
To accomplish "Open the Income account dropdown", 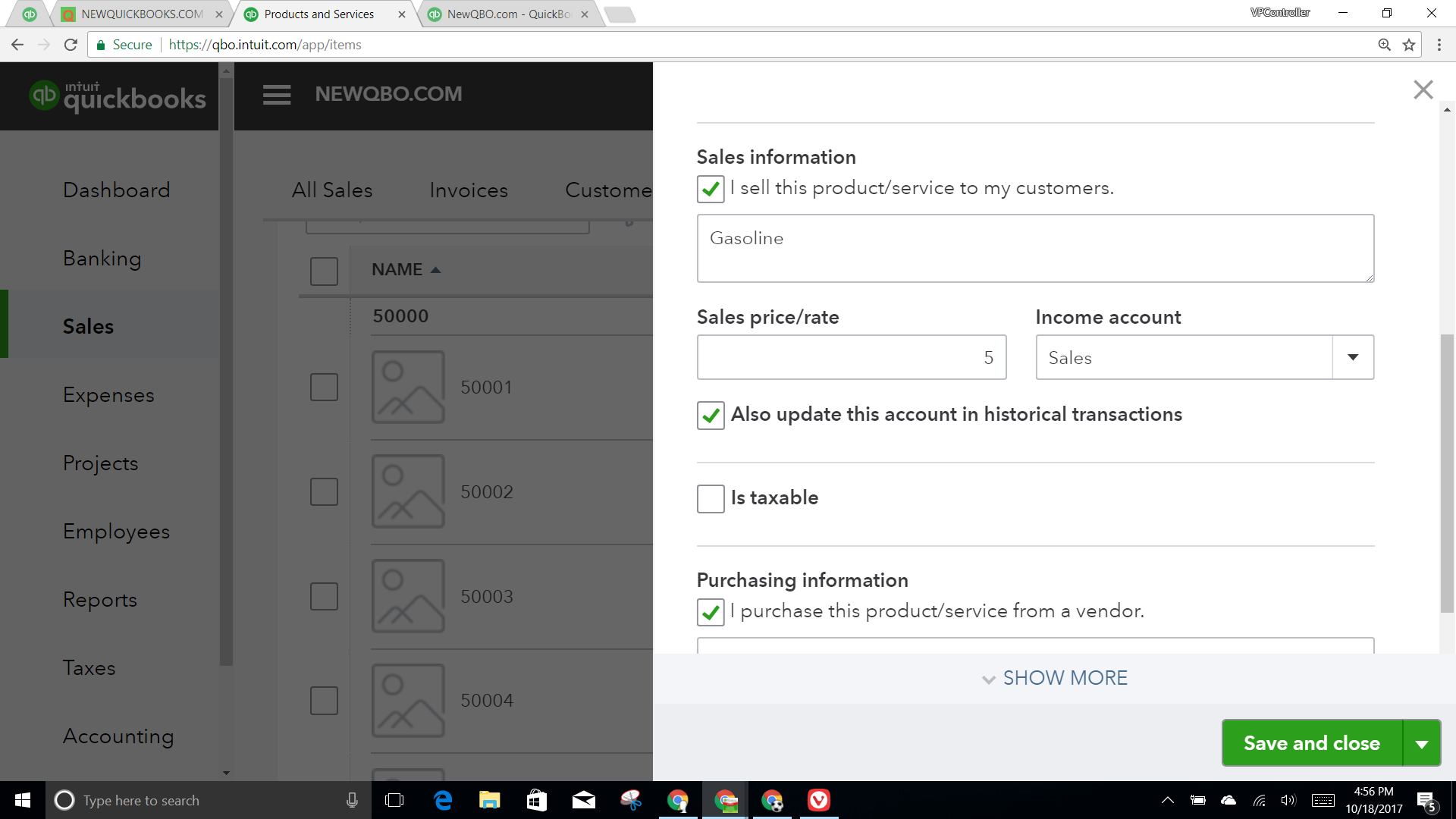I will pos(1352,357).
